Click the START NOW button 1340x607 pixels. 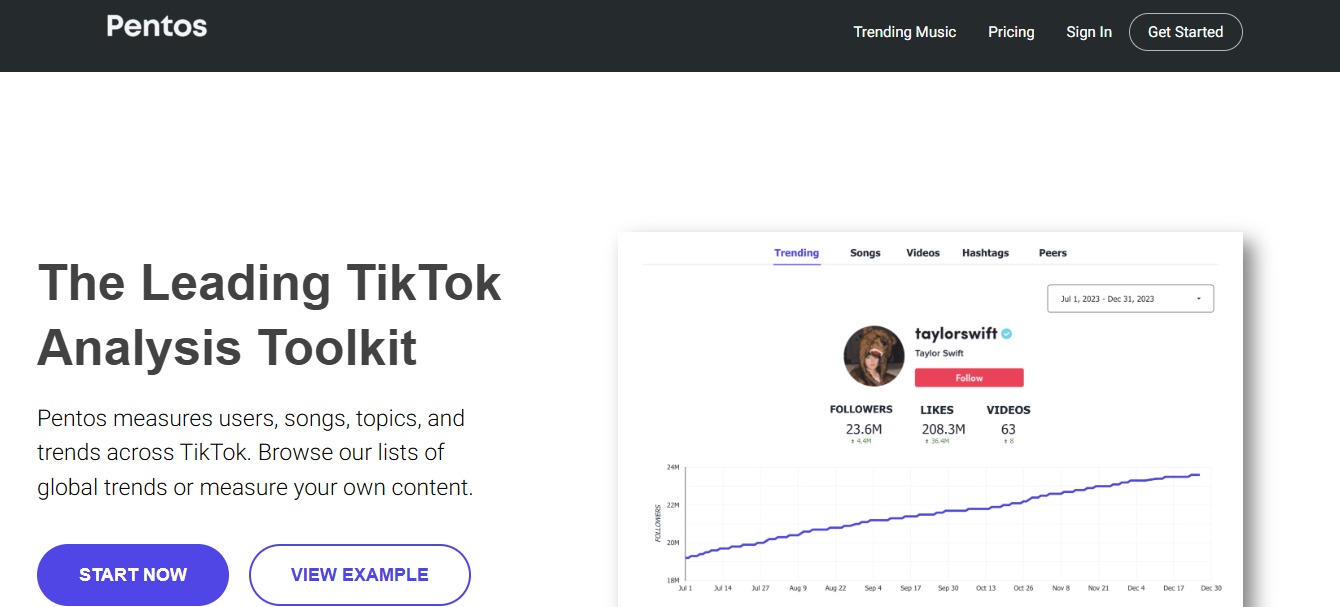[x=133, y=574]
